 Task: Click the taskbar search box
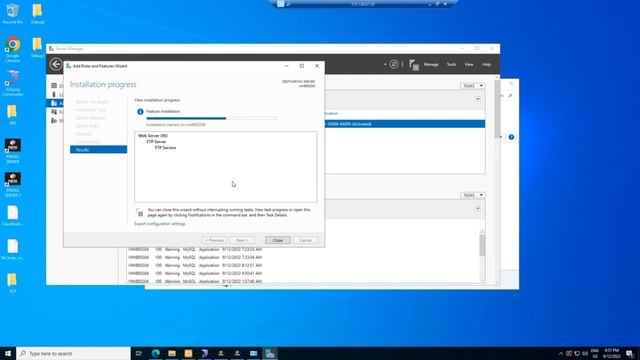point(73,353)
